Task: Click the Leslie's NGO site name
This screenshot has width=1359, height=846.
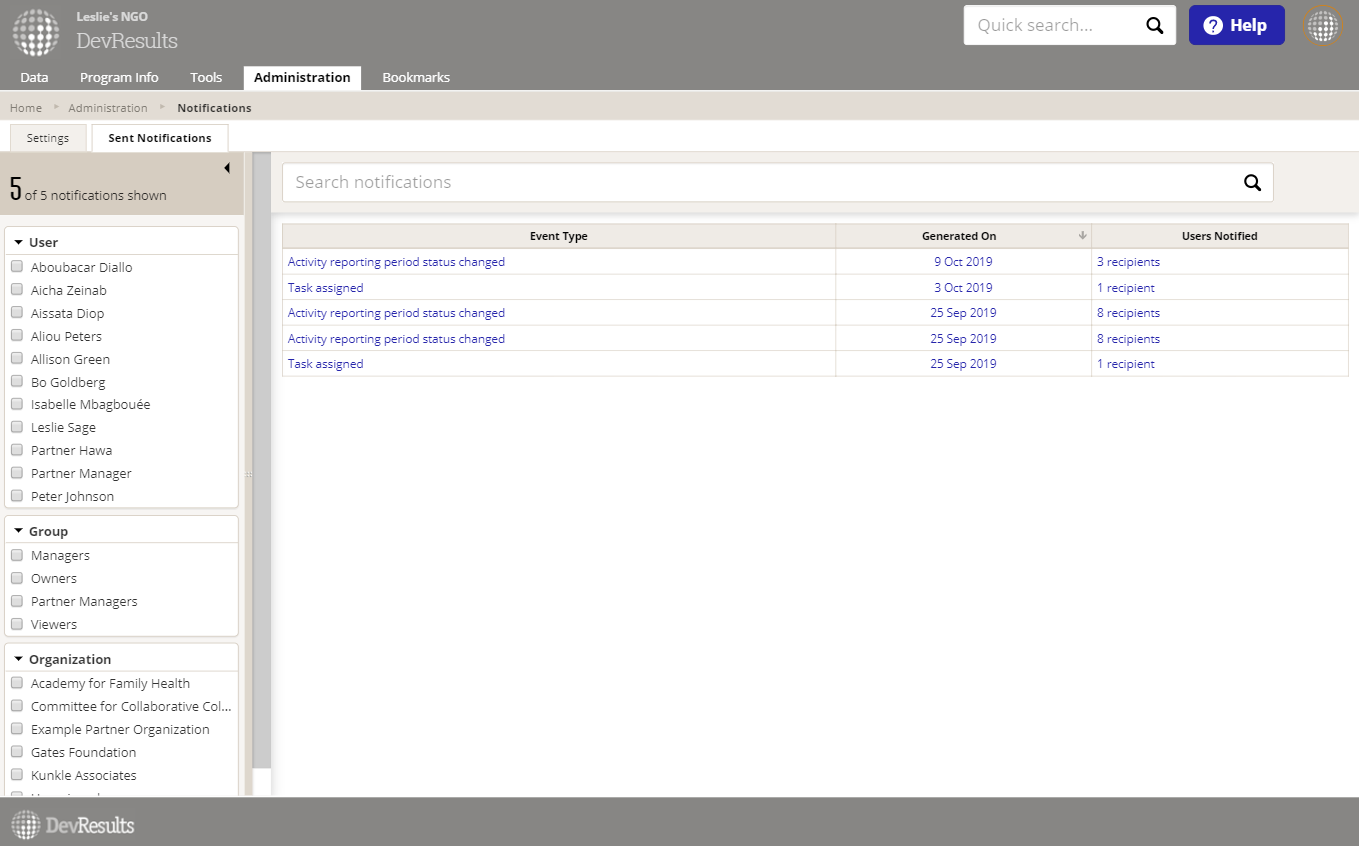Action: tap(112, 17)
